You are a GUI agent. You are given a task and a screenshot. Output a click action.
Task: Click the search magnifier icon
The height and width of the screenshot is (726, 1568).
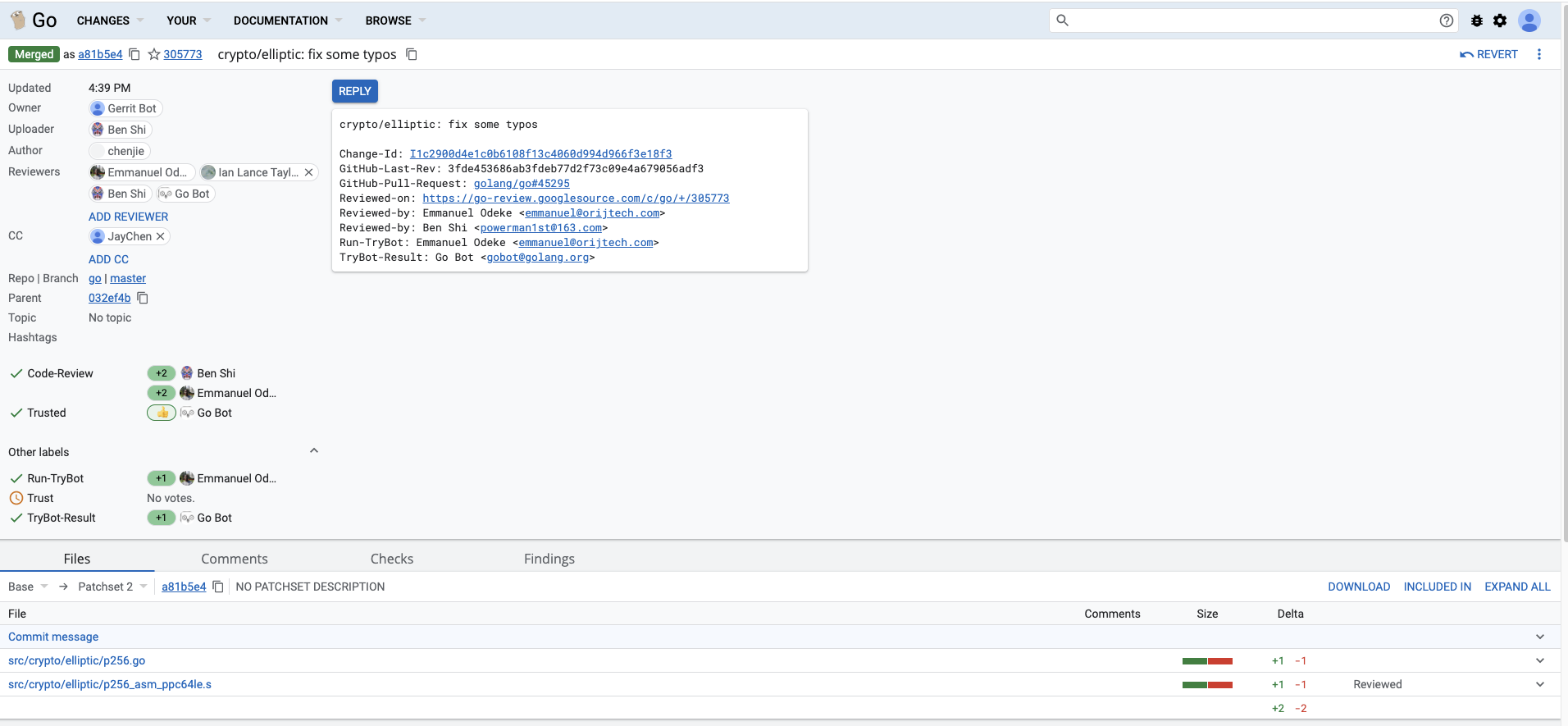click(1062, 21)
